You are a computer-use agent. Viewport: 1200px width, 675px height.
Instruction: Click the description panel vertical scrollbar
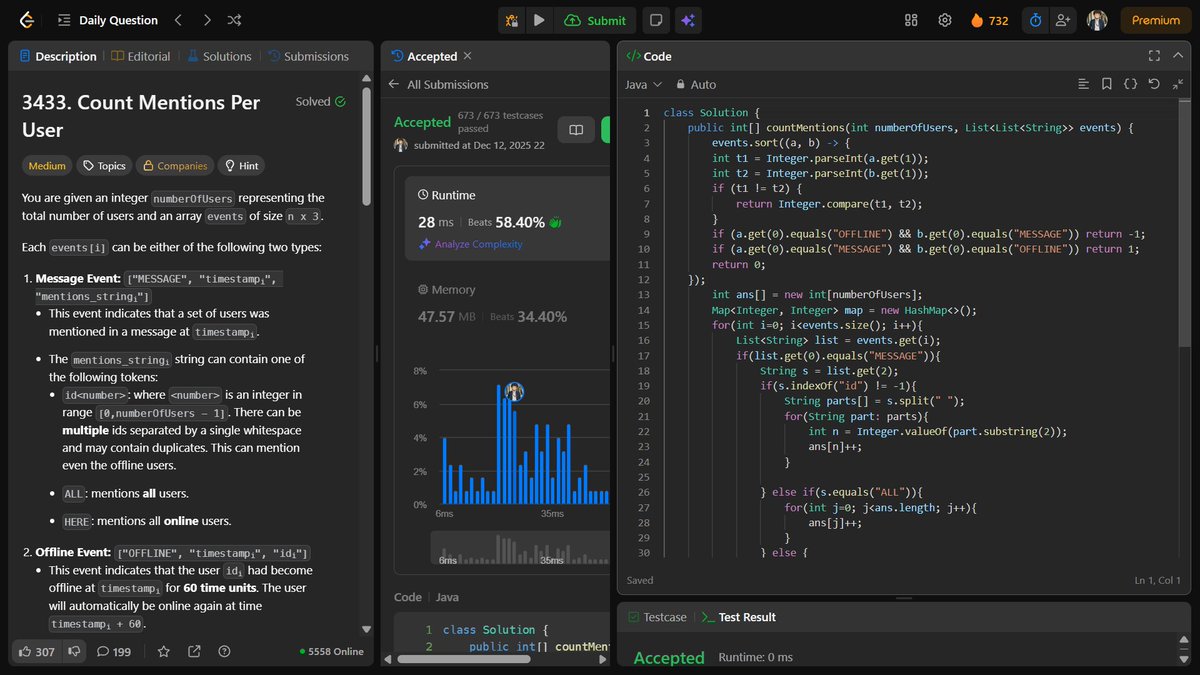pos(367,145)
